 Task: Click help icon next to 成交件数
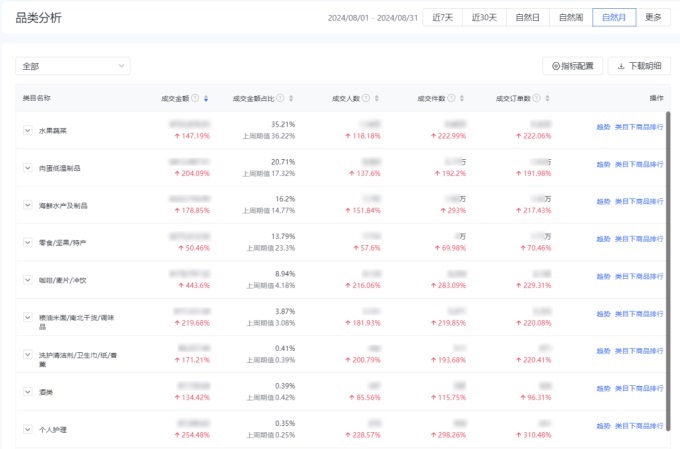pyautogui.click(x=453, y=98)
